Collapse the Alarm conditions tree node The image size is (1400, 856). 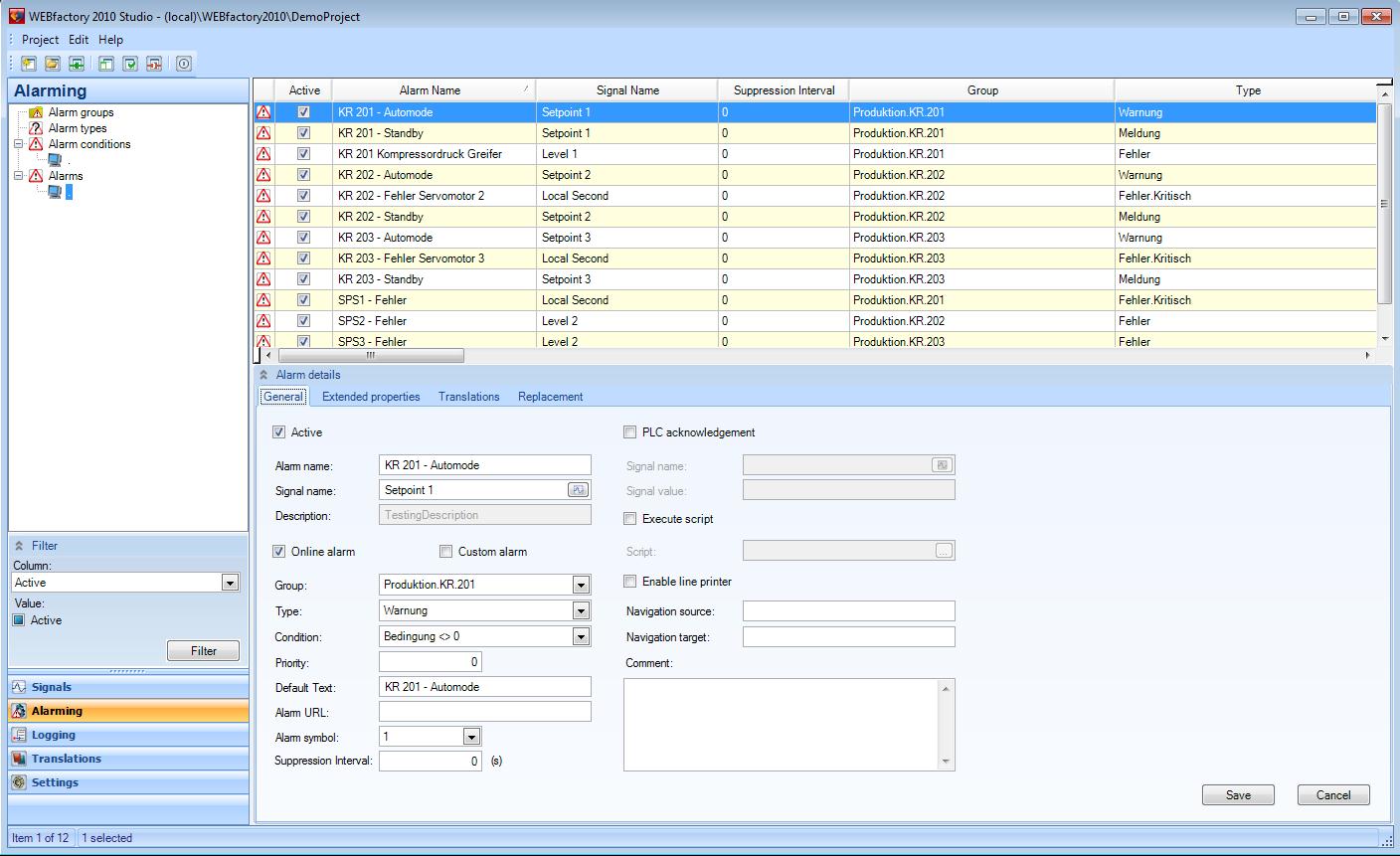point(19,144)
